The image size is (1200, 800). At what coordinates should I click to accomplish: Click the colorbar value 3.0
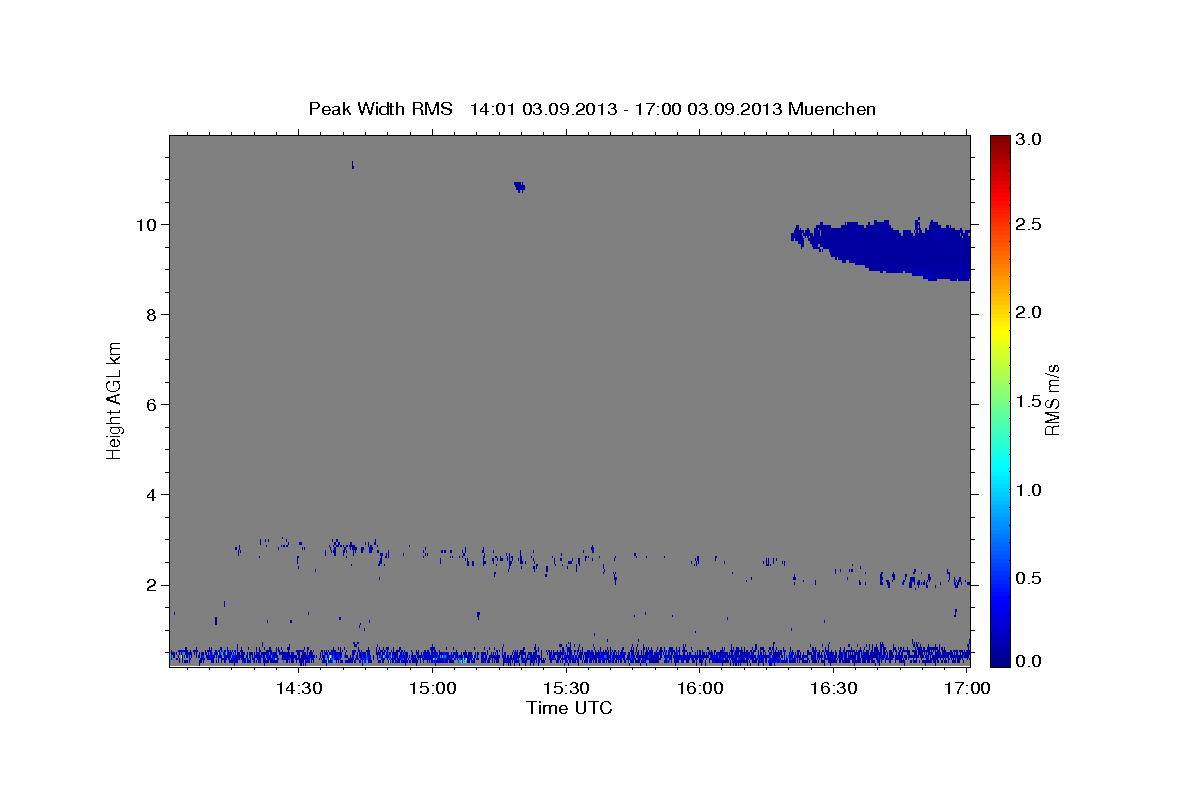click(1031, 139)
